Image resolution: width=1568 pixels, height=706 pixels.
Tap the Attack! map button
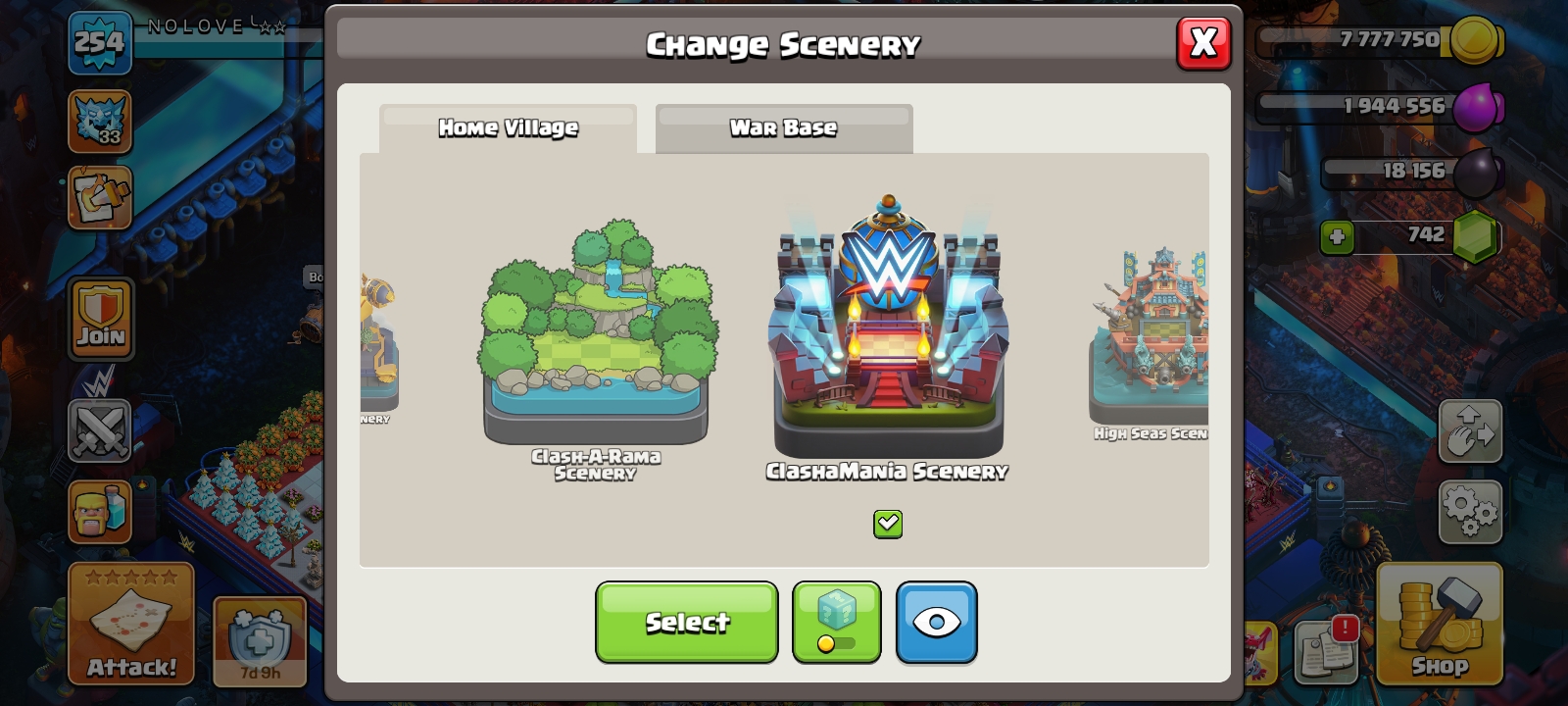(x=131, y=624)
